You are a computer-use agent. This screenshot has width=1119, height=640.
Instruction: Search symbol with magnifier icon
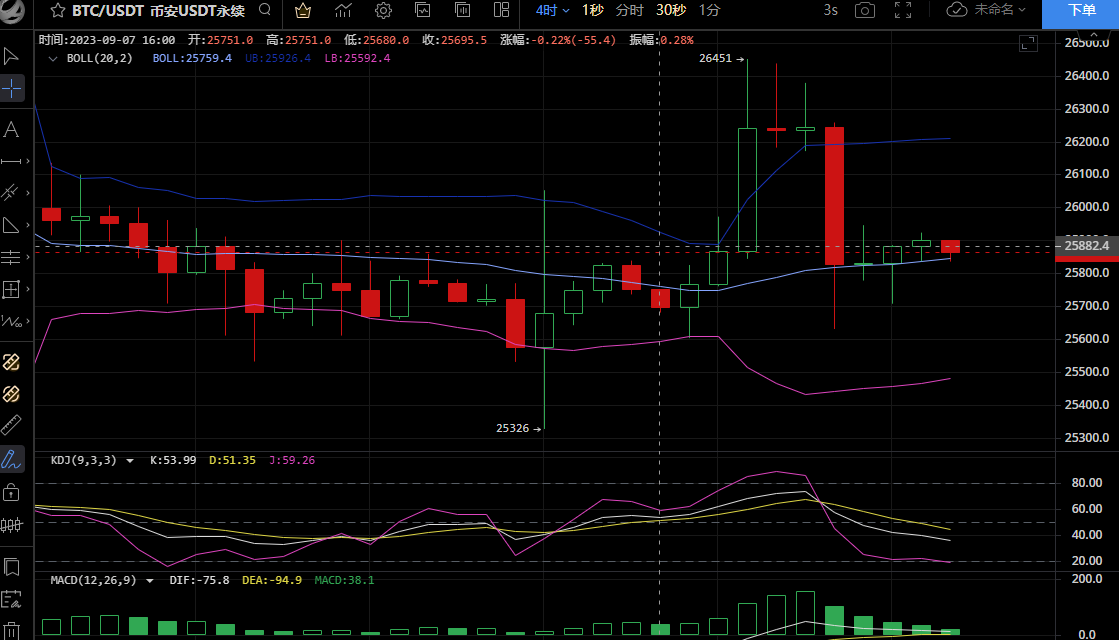point(264,11)
